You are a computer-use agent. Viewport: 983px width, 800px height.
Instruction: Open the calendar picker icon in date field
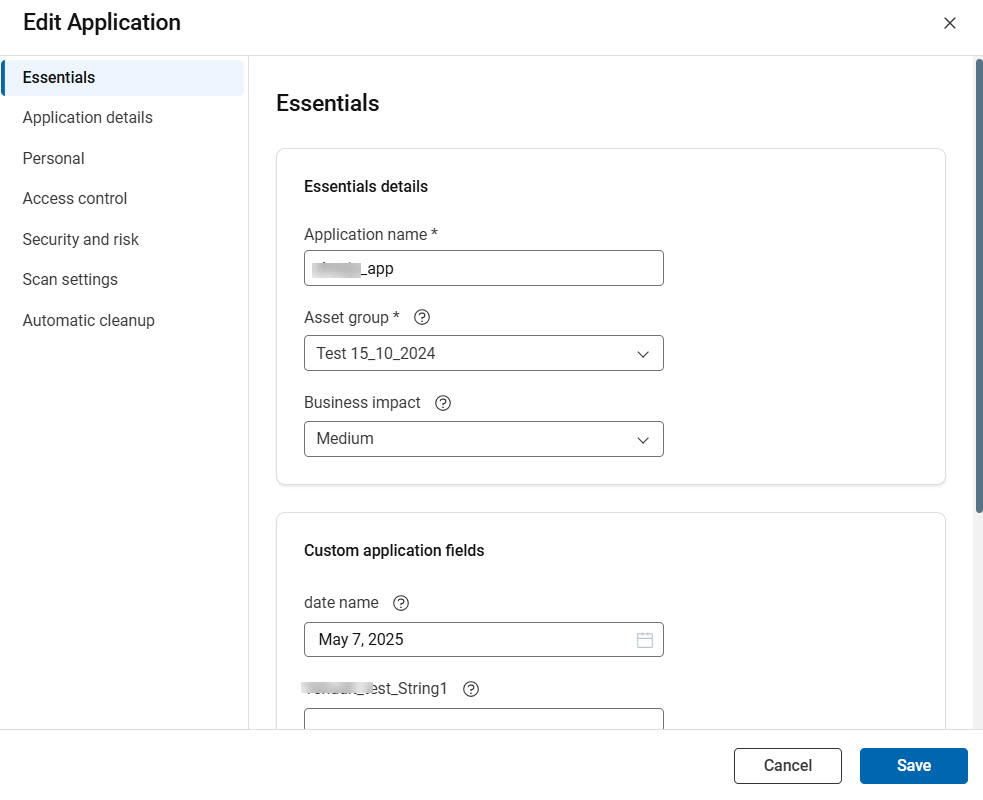pyautogui.click(x=645, y=640)
